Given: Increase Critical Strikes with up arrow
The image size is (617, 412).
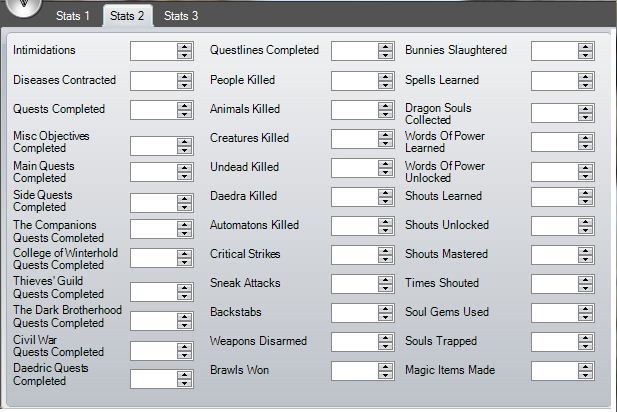Looking at the screenshot, I should (x=385, y=250).
